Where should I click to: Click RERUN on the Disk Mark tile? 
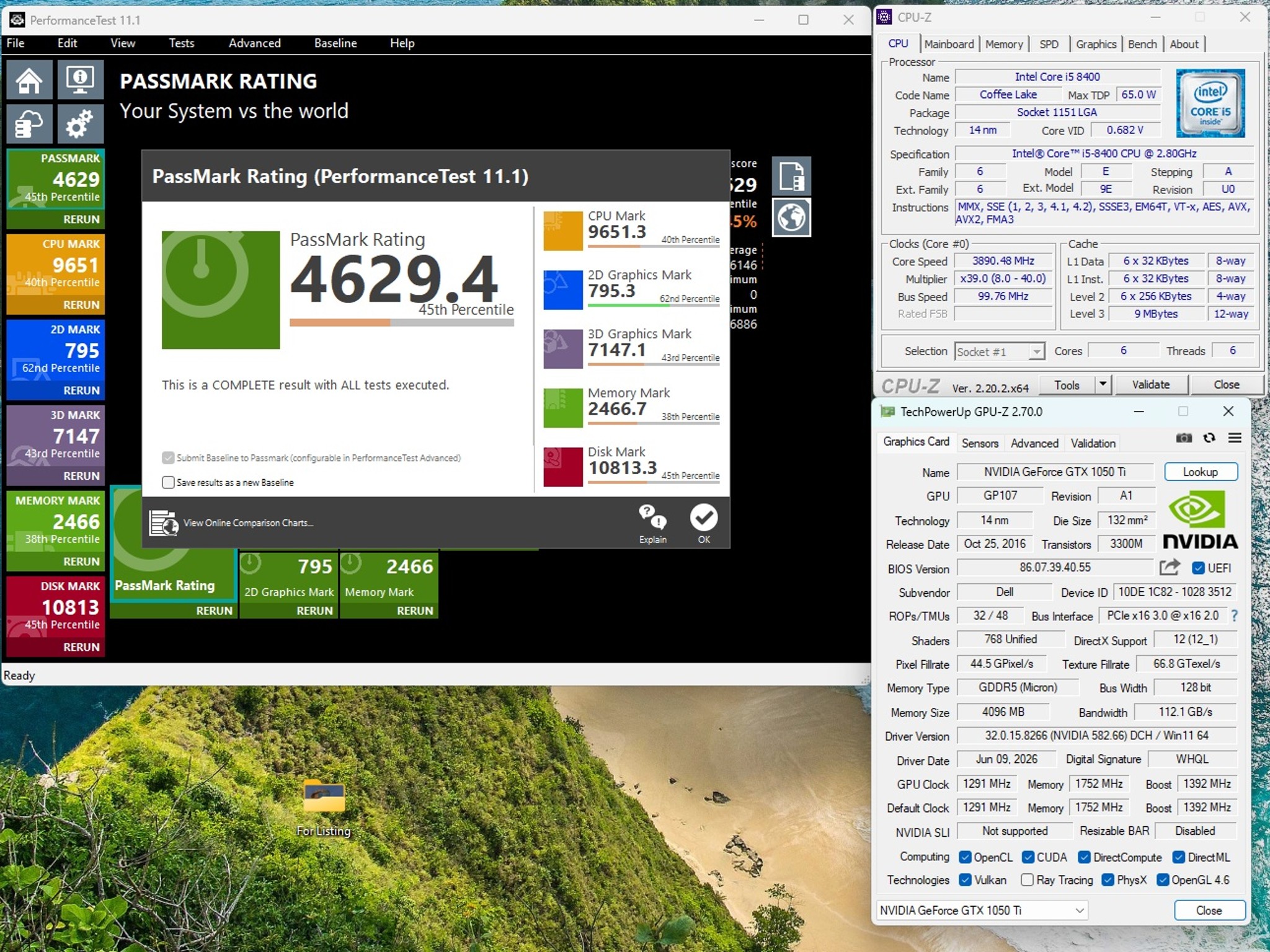tap(81, 647)
